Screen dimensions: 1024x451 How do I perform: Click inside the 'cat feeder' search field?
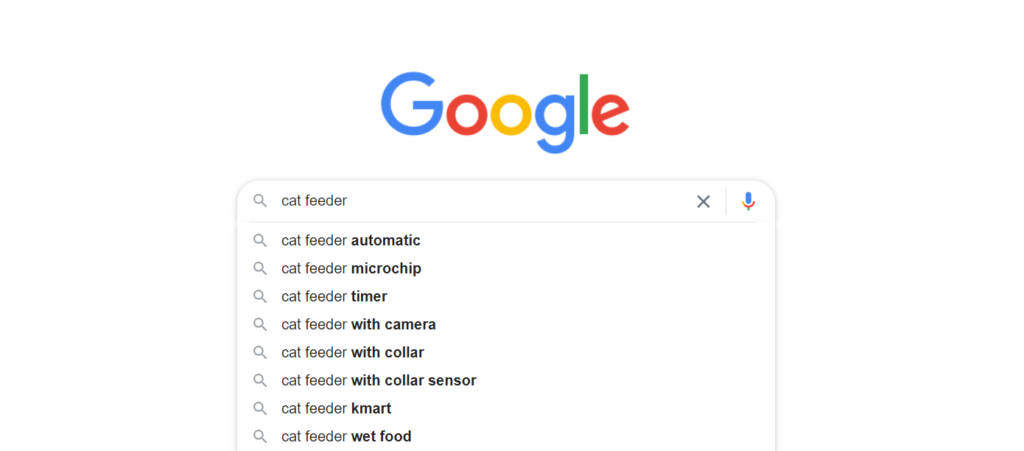tap(483, 201)
